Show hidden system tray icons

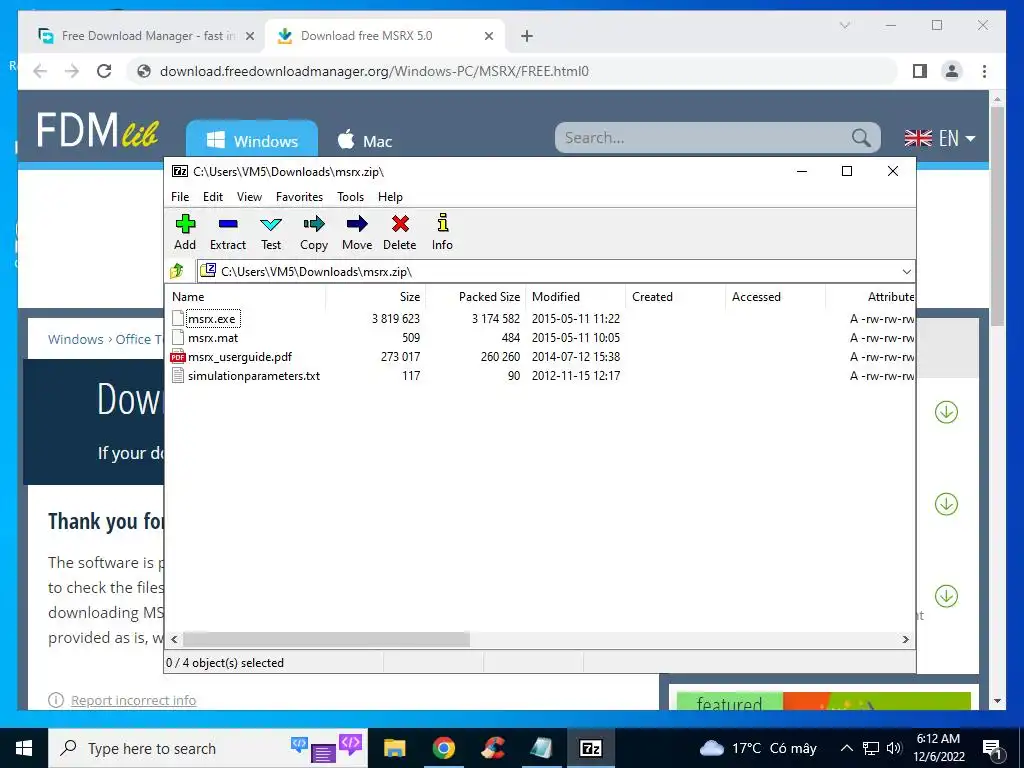click(x=846, y=748)
